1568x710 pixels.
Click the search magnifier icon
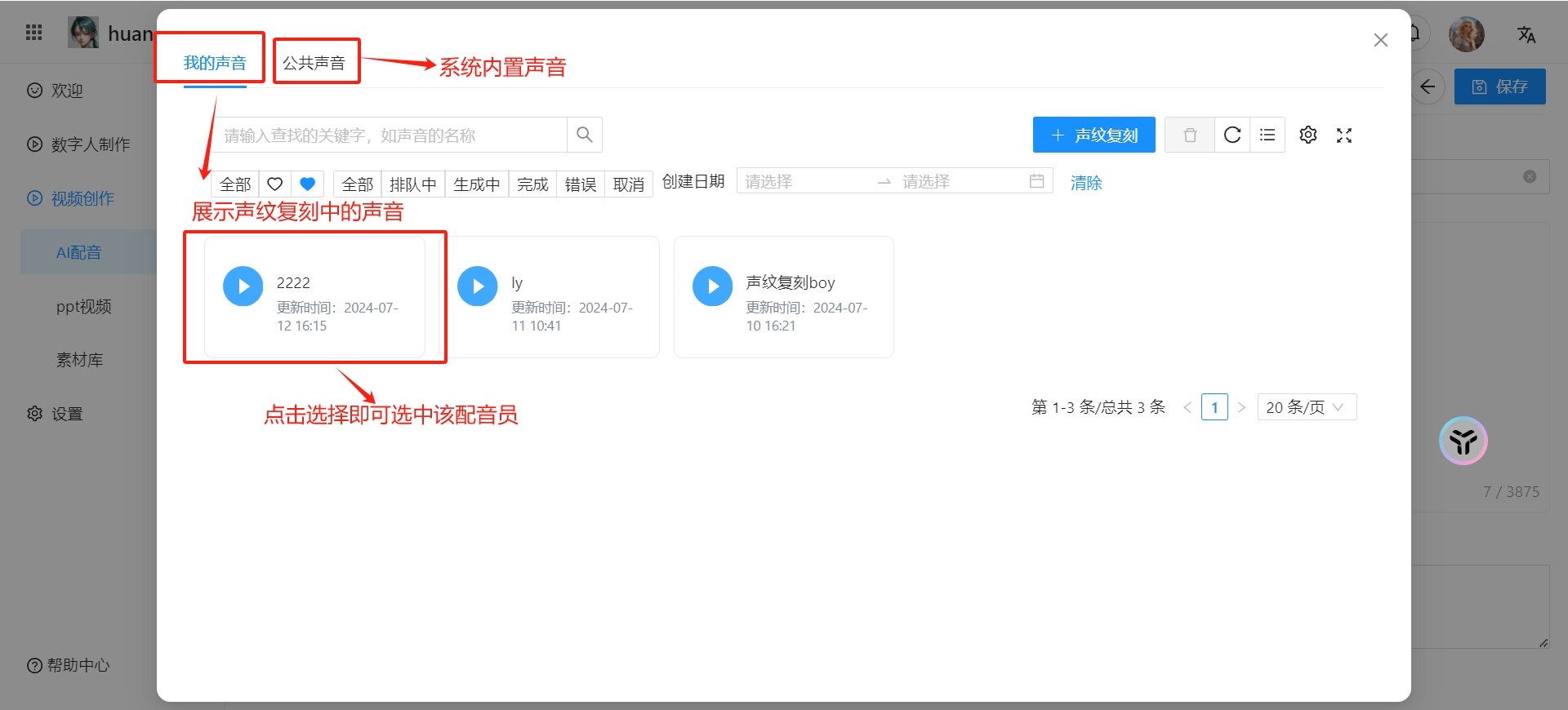point(584,135)
